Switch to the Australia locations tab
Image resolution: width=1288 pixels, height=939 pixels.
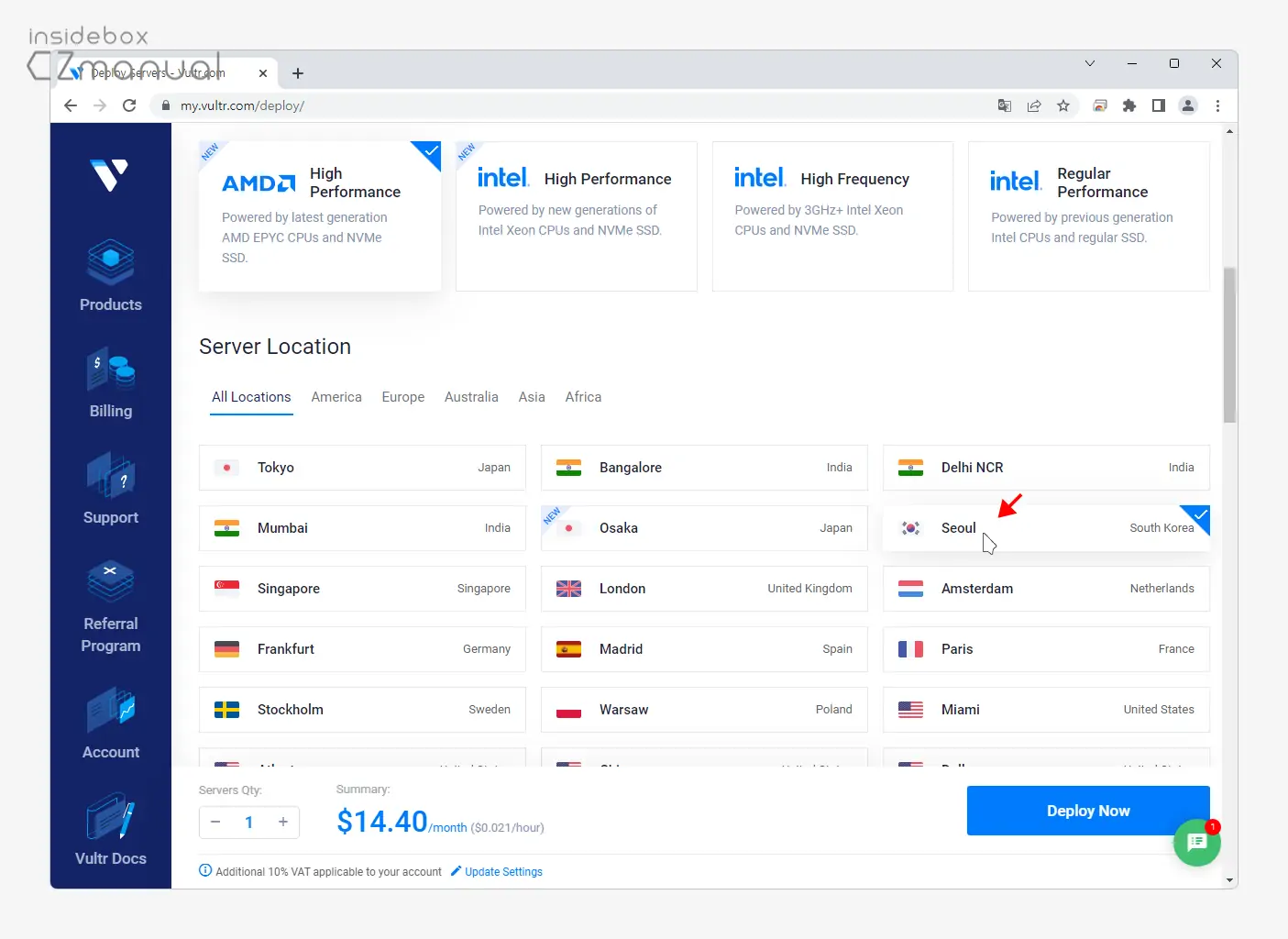[471, 397]
